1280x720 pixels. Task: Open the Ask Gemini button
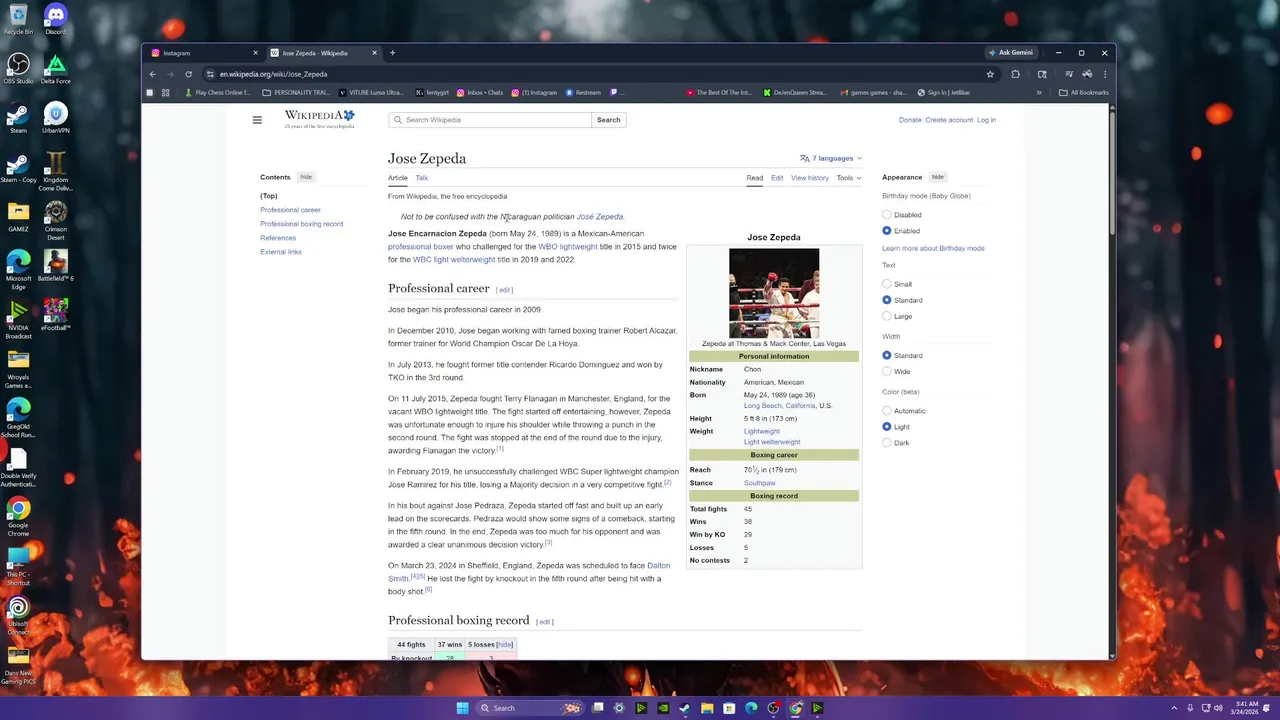[1010, 53]
